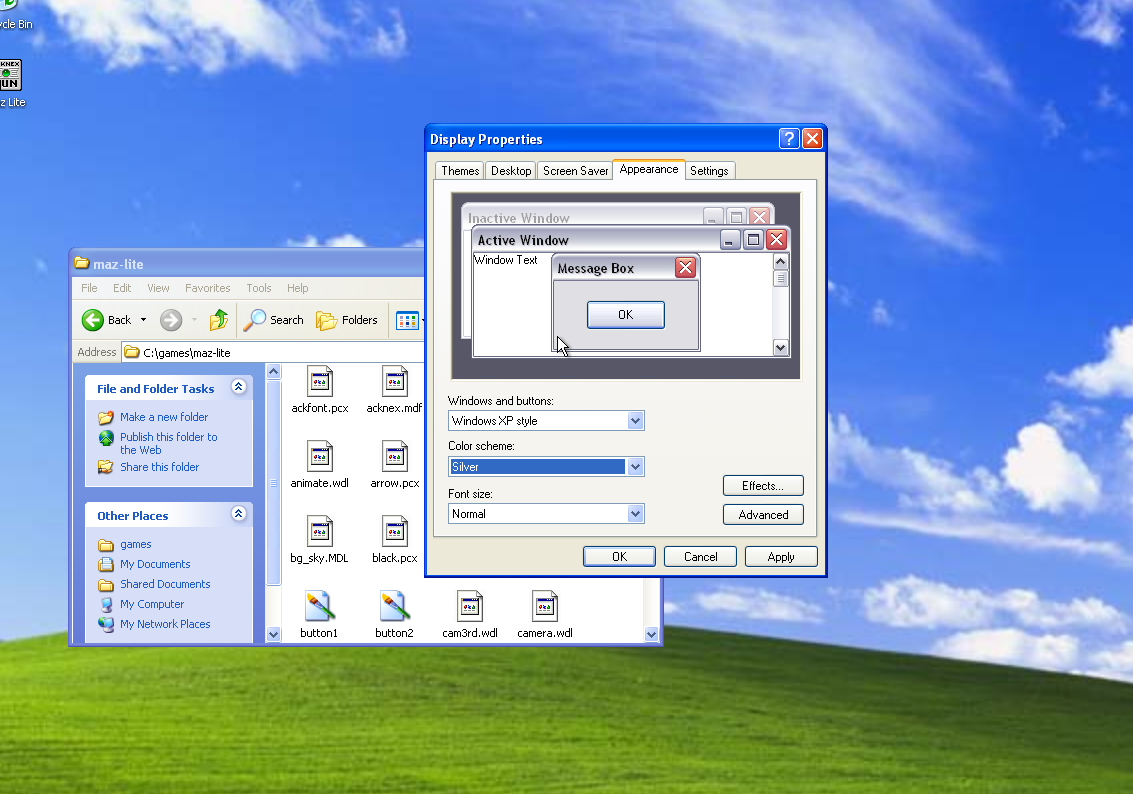Viewport: 1133px width, 794px height.
Task: Open Shared Documents in Other Places
Action: pyautogui.click(x=165, y=584)
